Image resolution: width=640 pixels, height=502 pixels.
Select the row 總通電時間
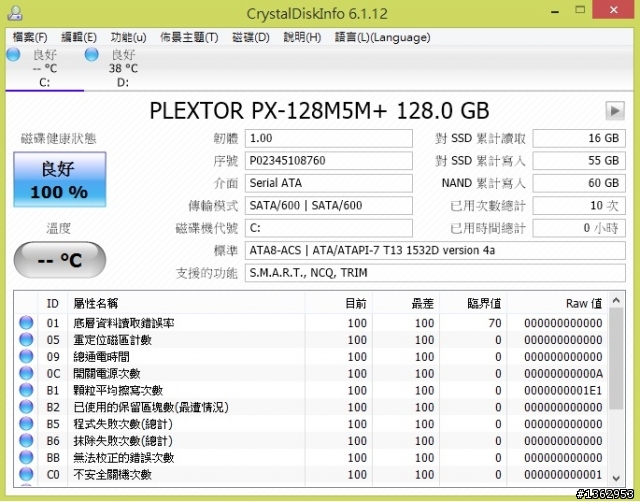312,356
